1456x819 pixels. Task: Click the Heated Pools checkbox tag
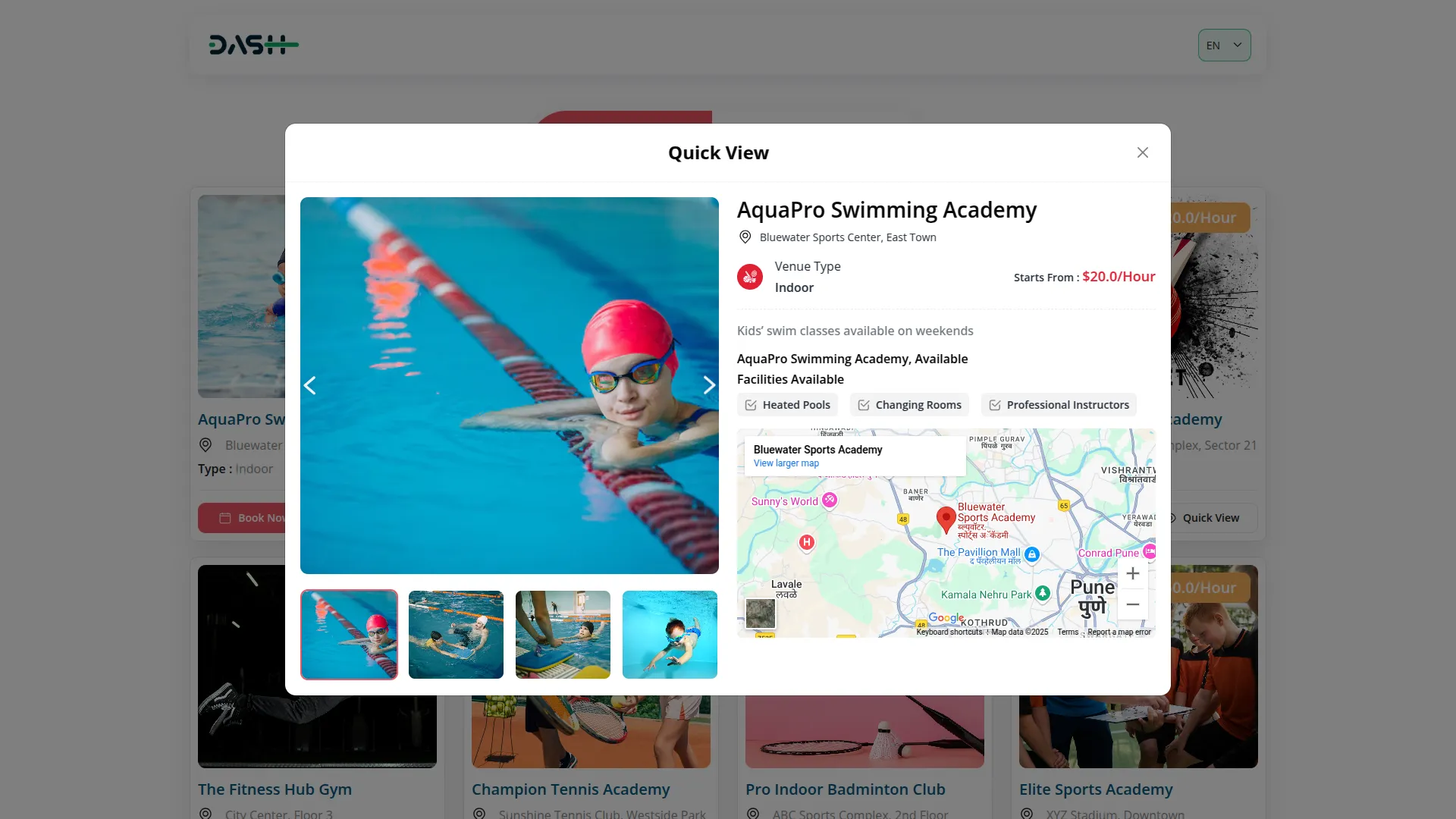787,405
